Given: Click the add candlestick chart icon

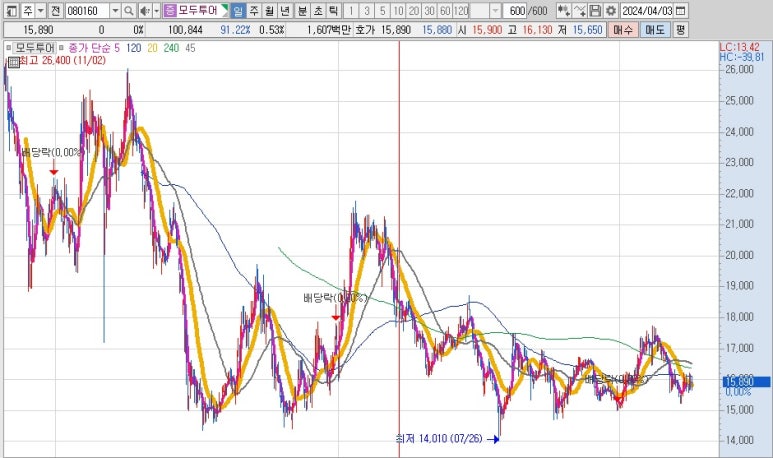Looking at the screenshot, I should coord(563,10).
